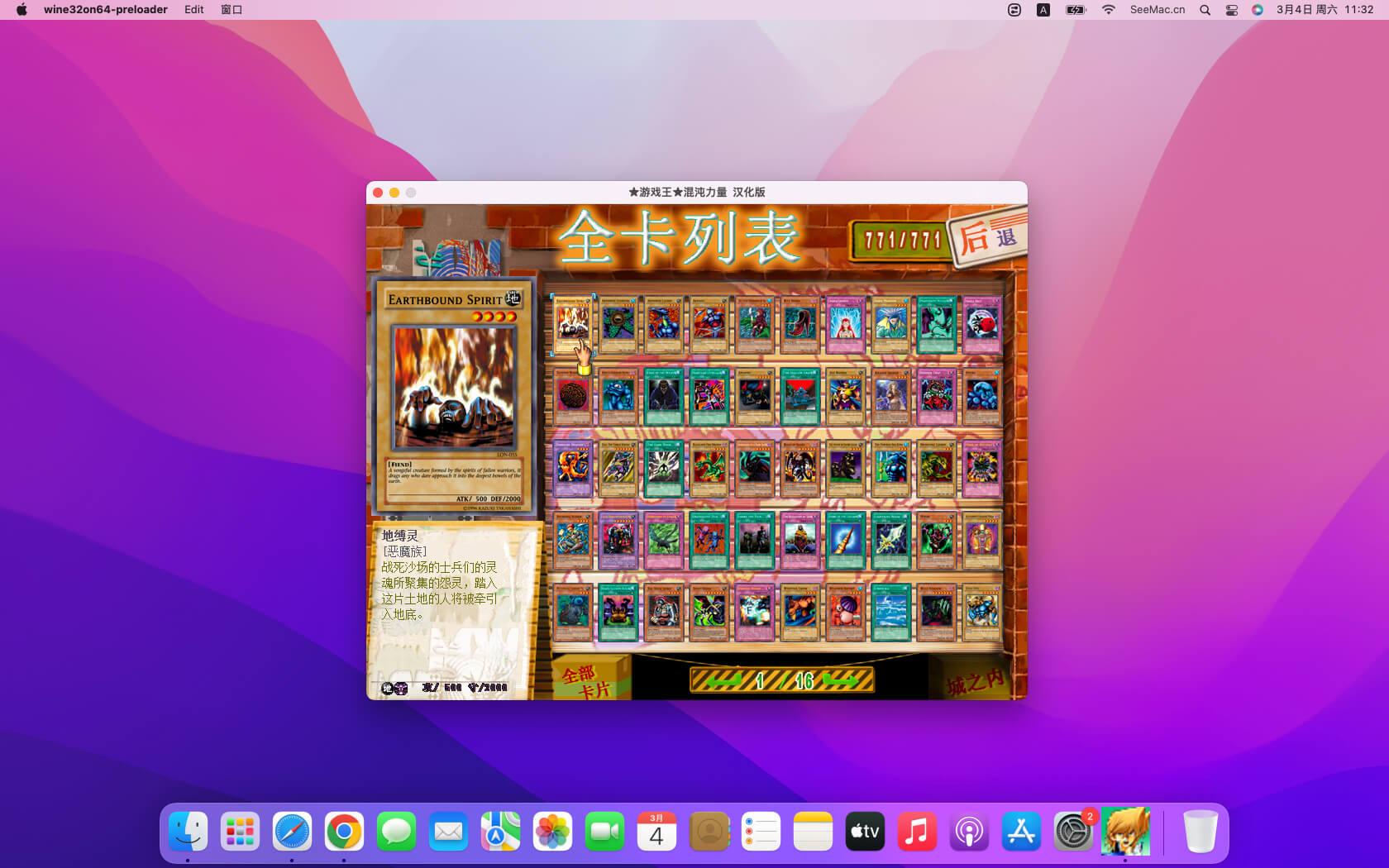Open Podcasts from the Dock
Viewport: 1389px width, 868px height.
[969, 831]
